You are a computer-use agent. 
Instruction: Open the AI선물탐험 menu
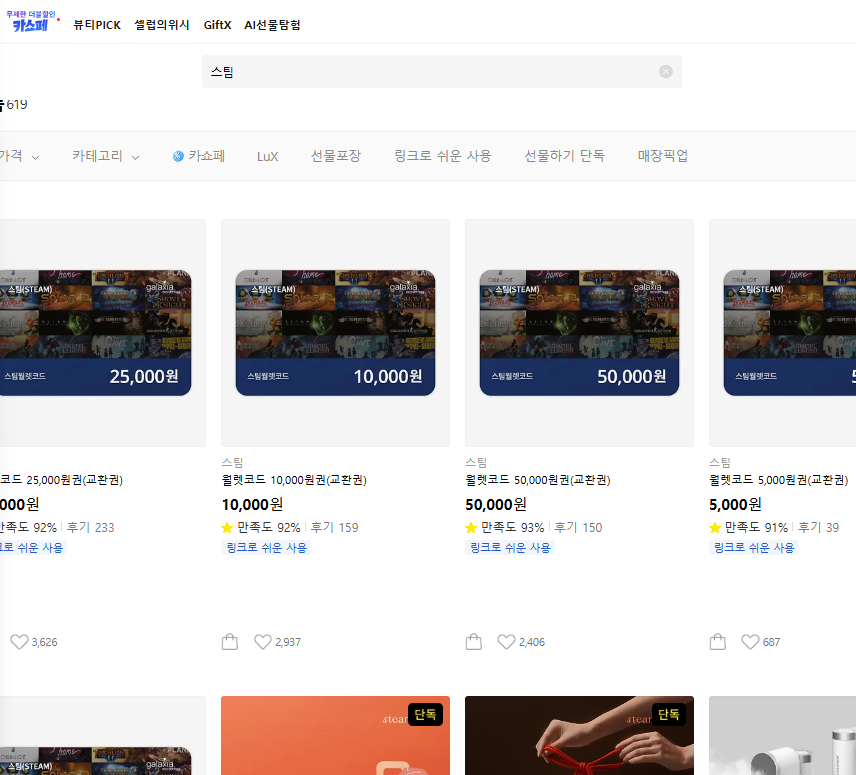coord(272,25)
